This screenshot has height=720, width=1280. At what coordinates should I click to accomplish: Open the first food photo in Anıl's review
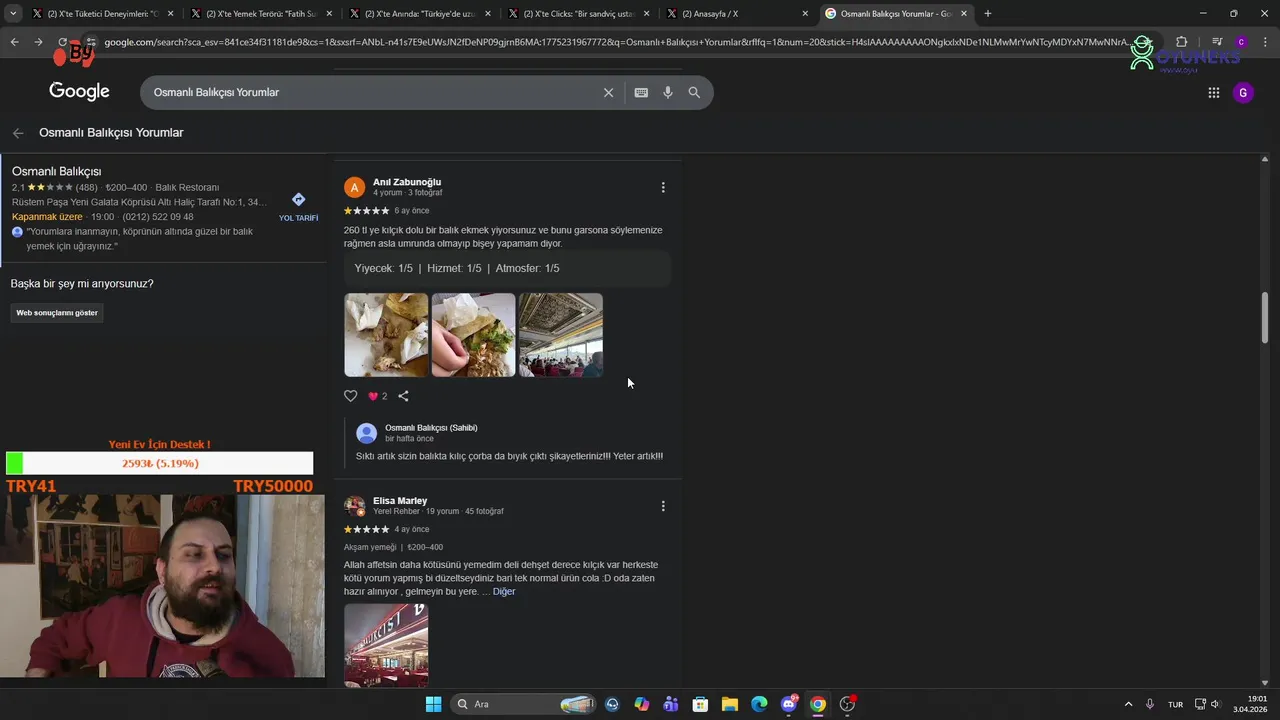pos(386,335)
